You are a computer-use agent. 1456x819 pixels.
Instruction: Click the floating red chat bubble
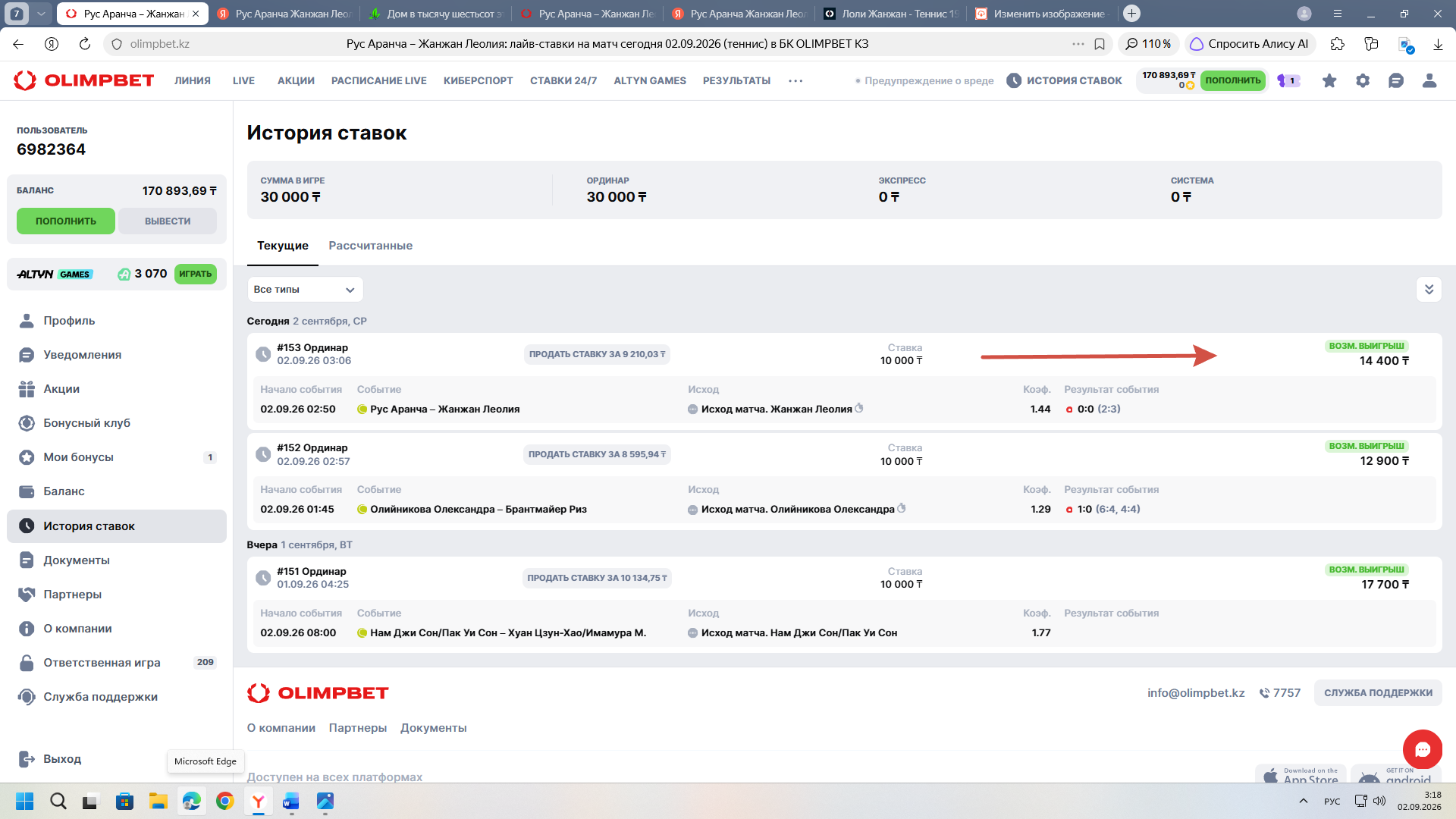tap(1422, 749)
